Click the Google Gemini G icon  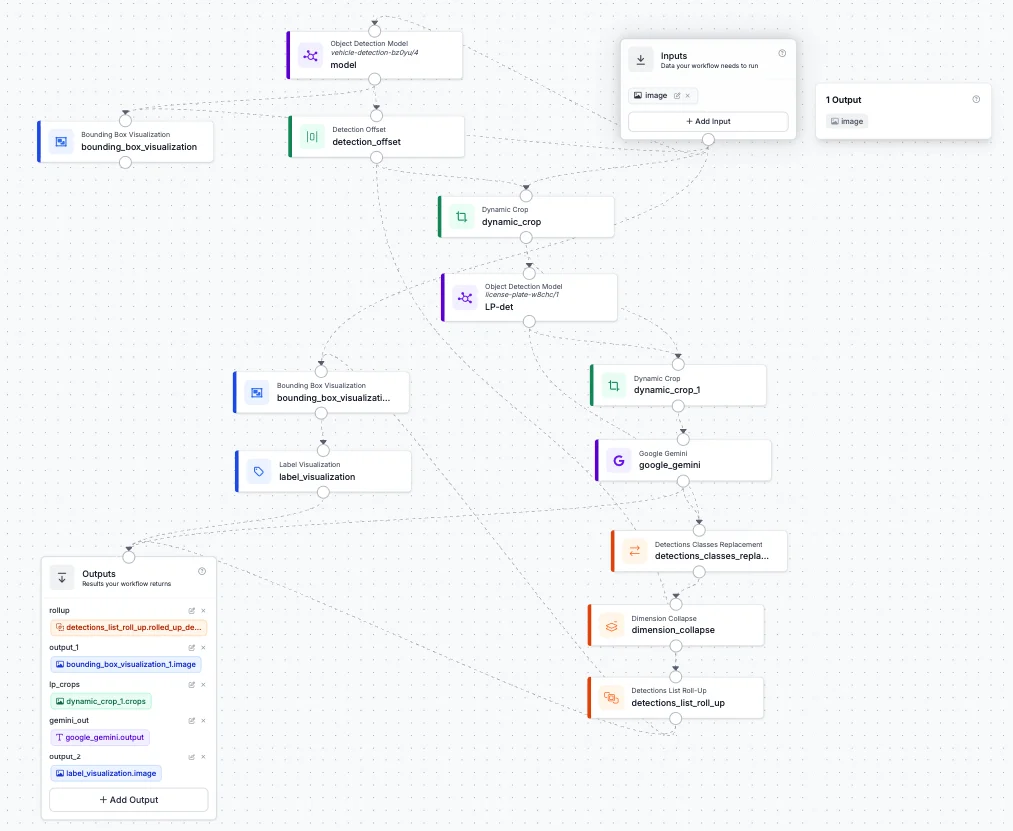(618, 460)
